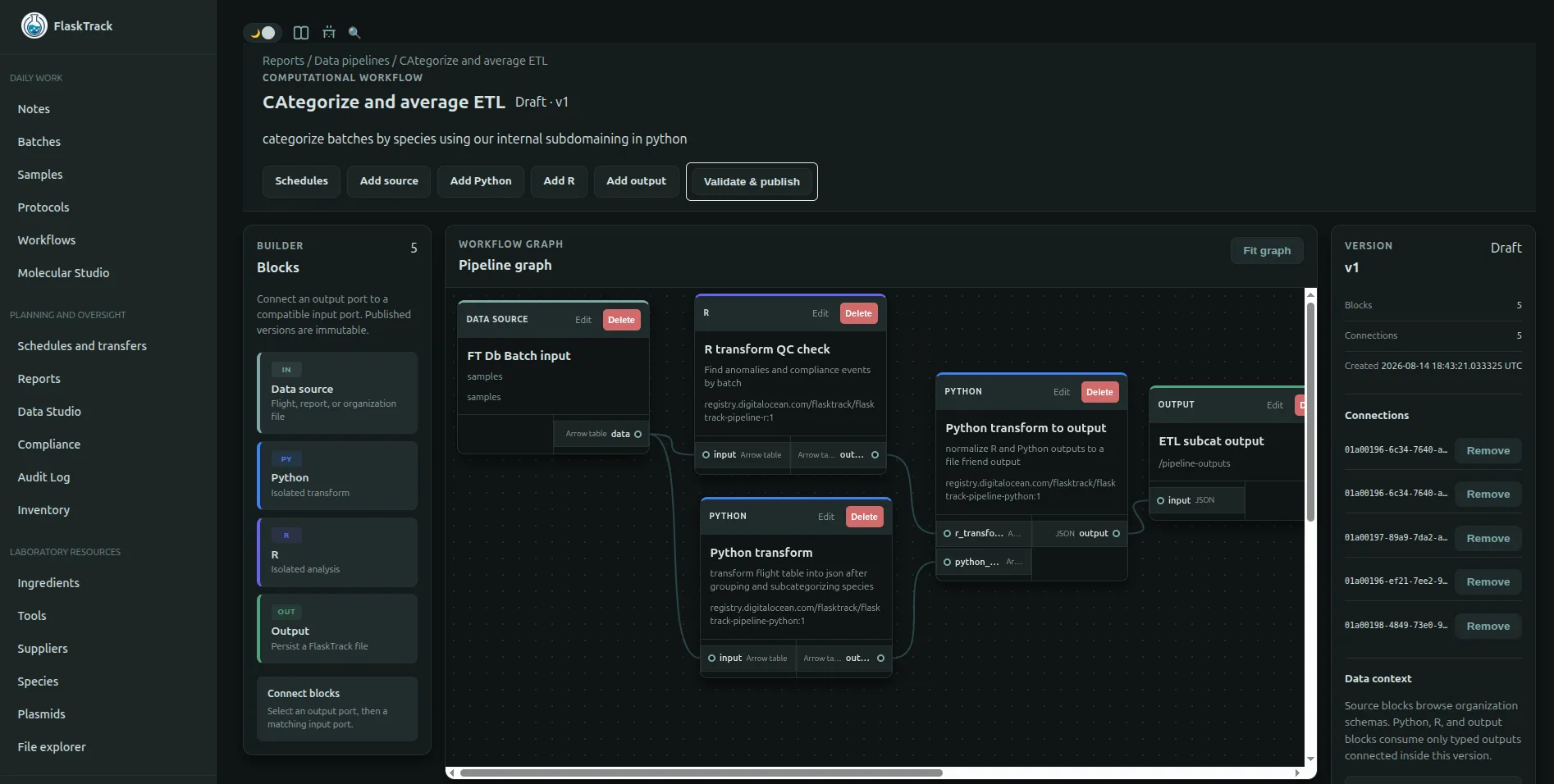
Task: Remove connection 01a00196-ef21-7ee2
Action: 1488,582
